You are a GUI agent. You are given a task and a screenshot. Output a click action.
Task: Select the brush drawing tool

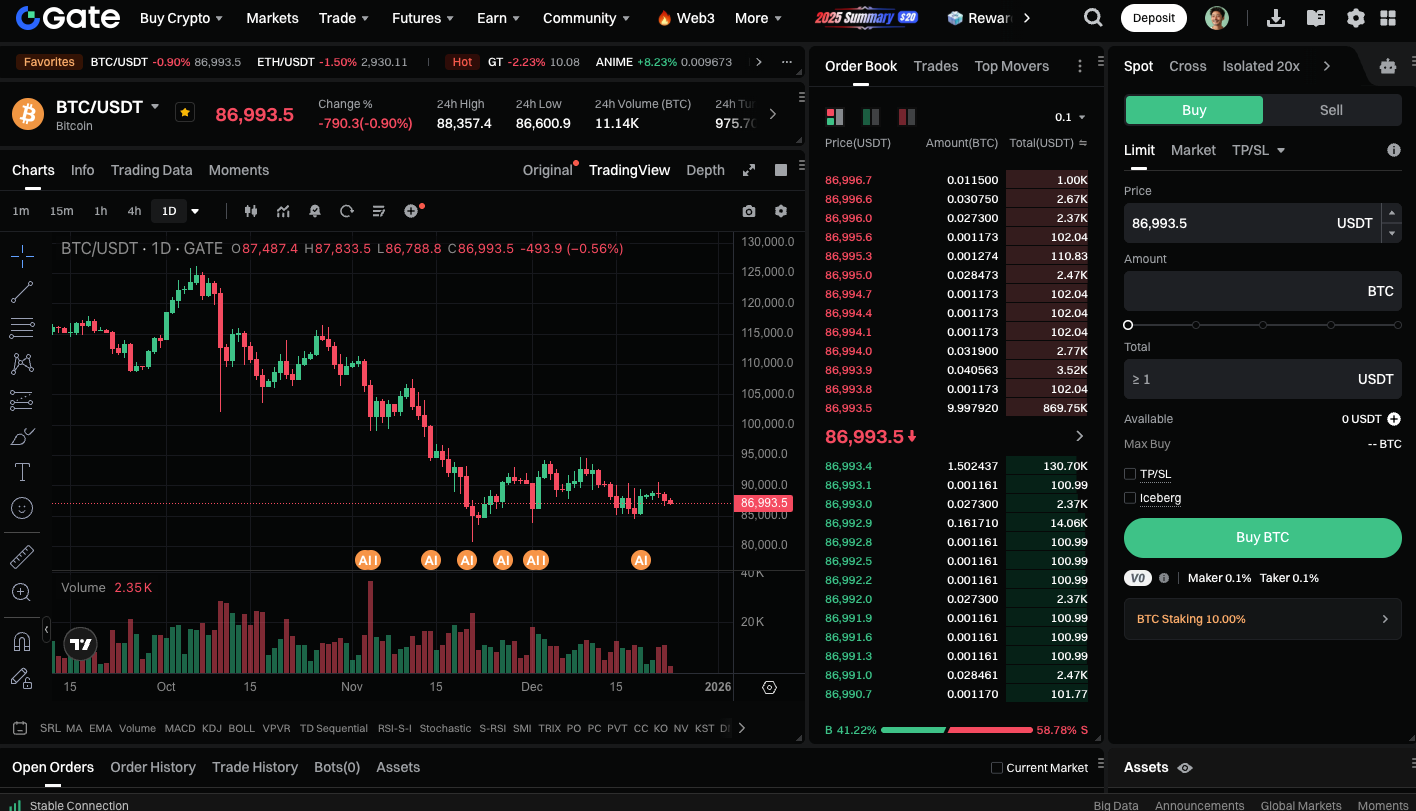point(22,436)
